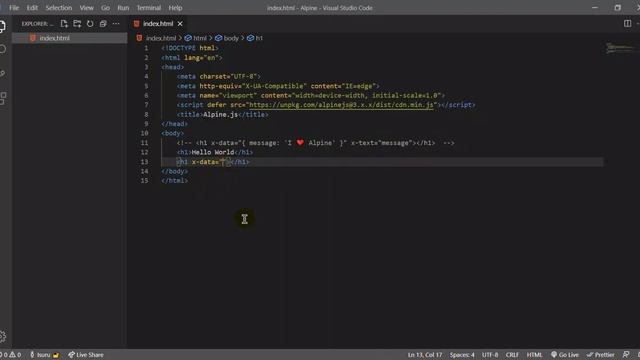Open Explorer more actions ellipsis
The height and width of the screenshot is (360, 640).
tap(116, 24)
